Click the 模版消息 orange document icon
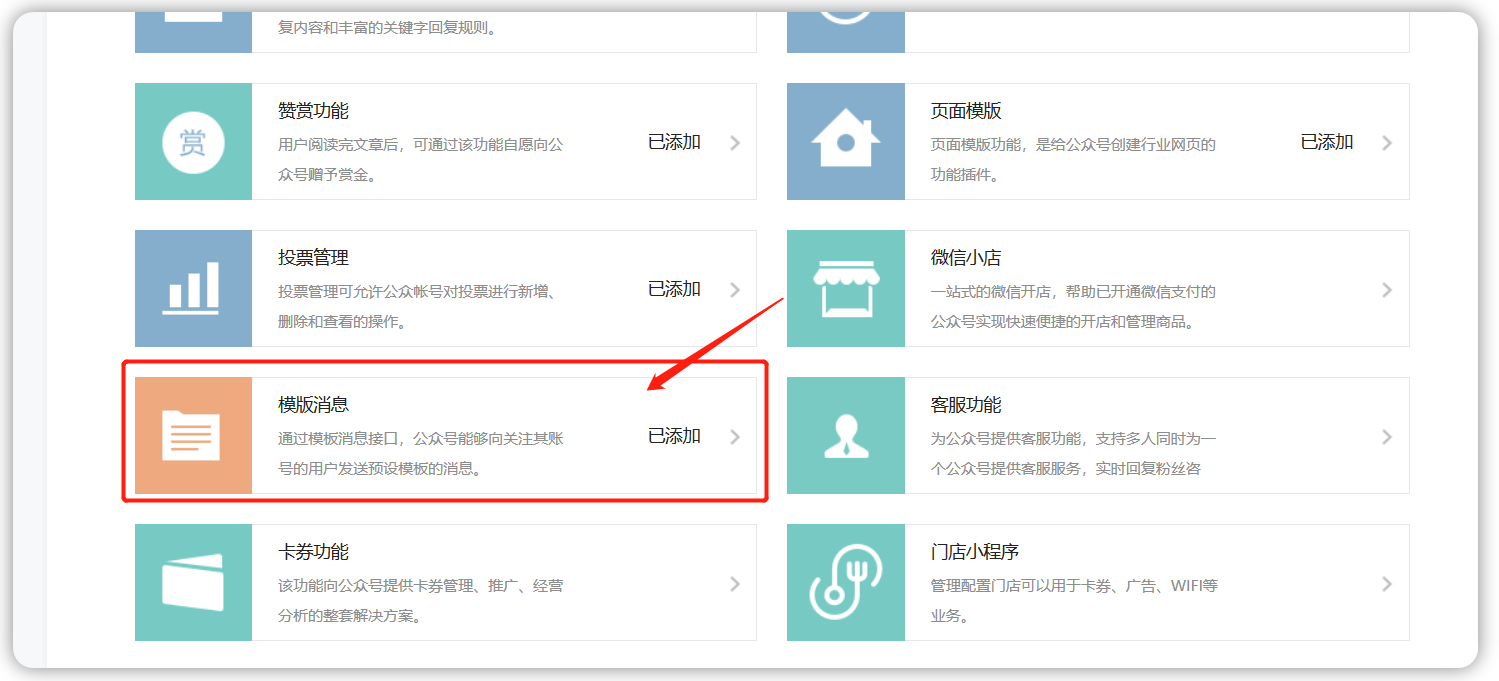The height and width of the screenshot is (681, 1499). pyautogui.click(x=193, y=436)
